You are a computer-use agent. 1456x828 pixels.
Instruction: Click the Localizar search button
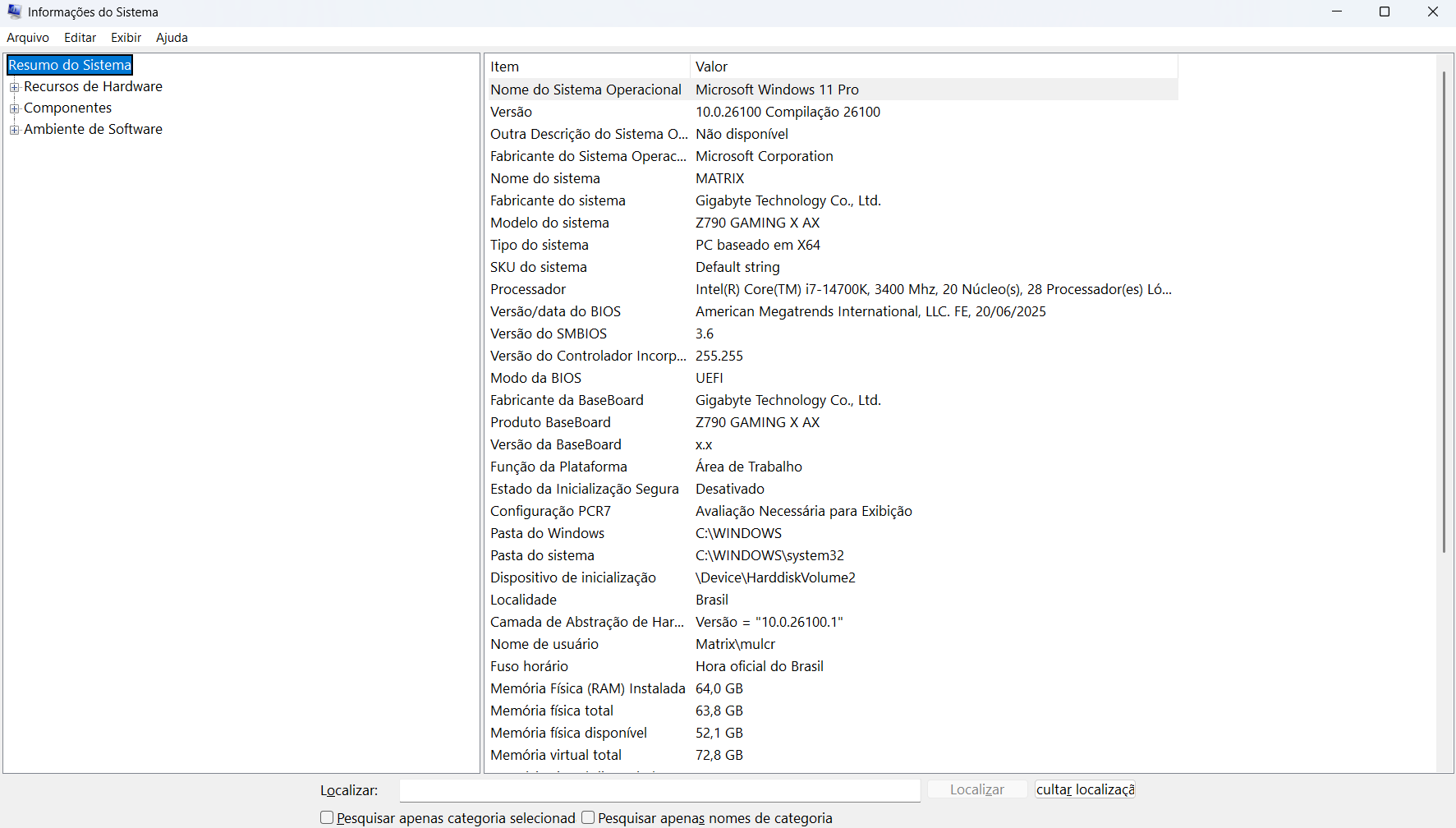[977, 789]
